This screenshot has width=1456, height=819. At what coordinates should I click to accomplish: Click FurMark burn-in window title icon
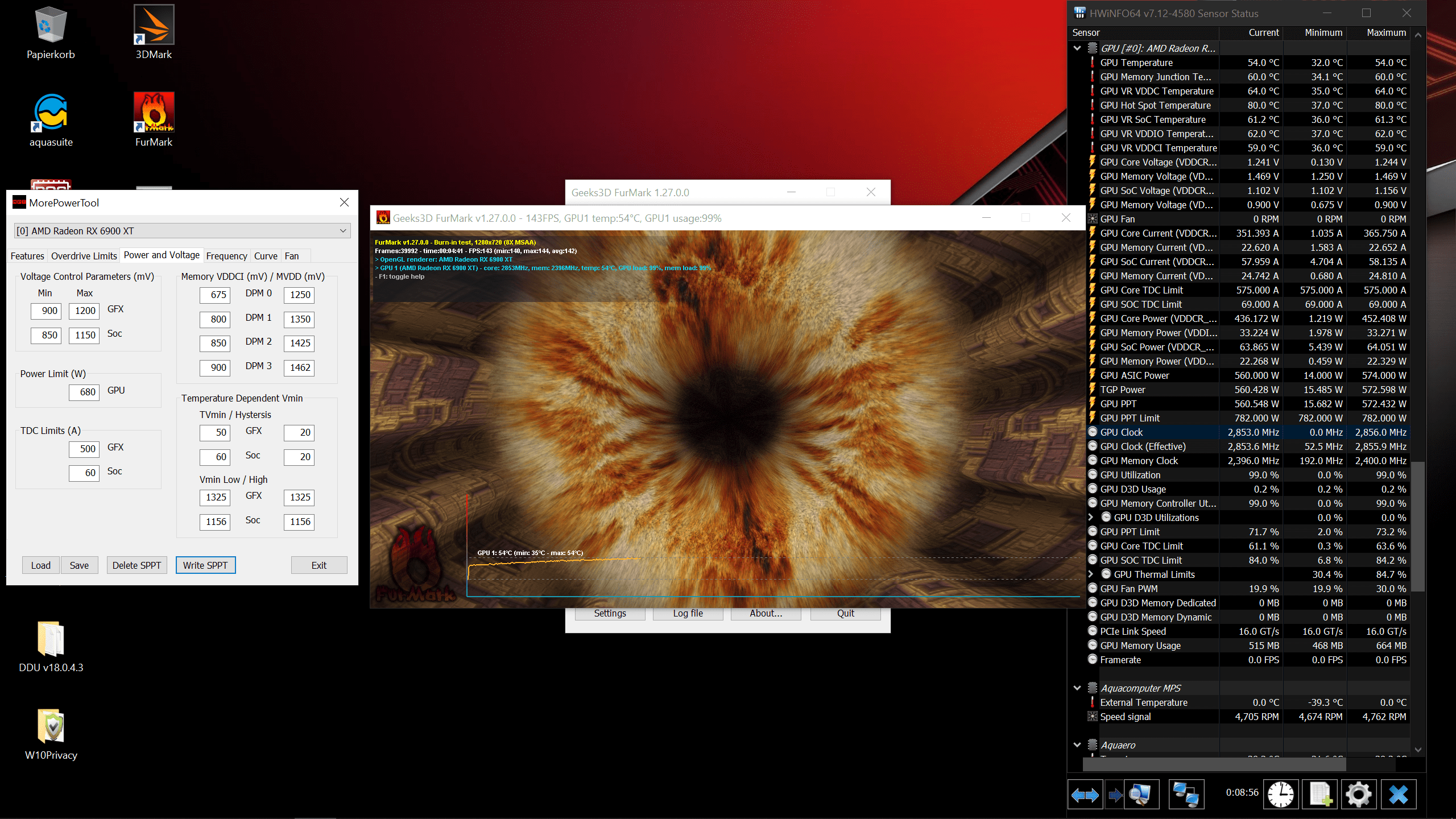tap(383, 218)
